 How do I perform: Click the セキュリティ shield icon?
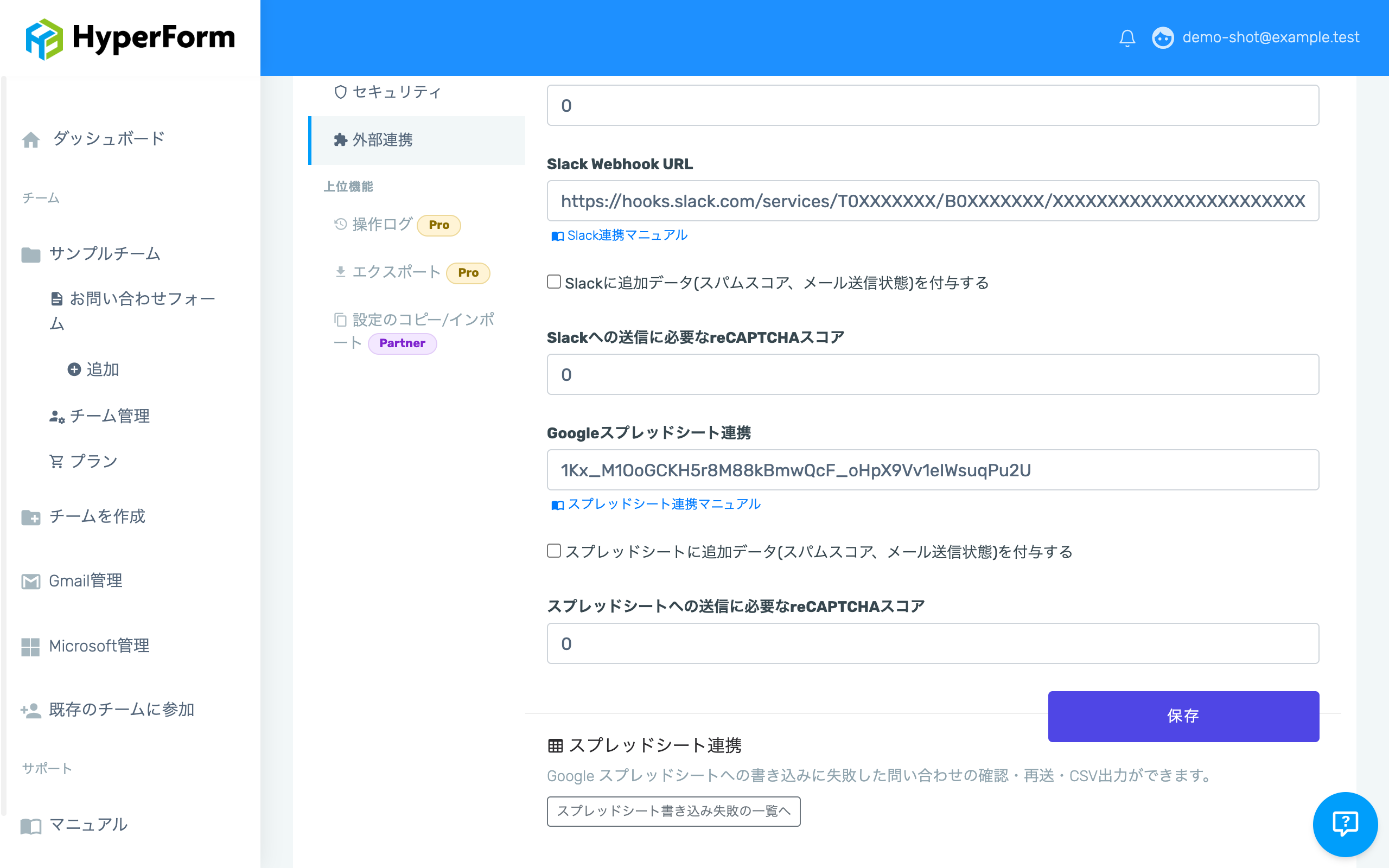point(340,92)
